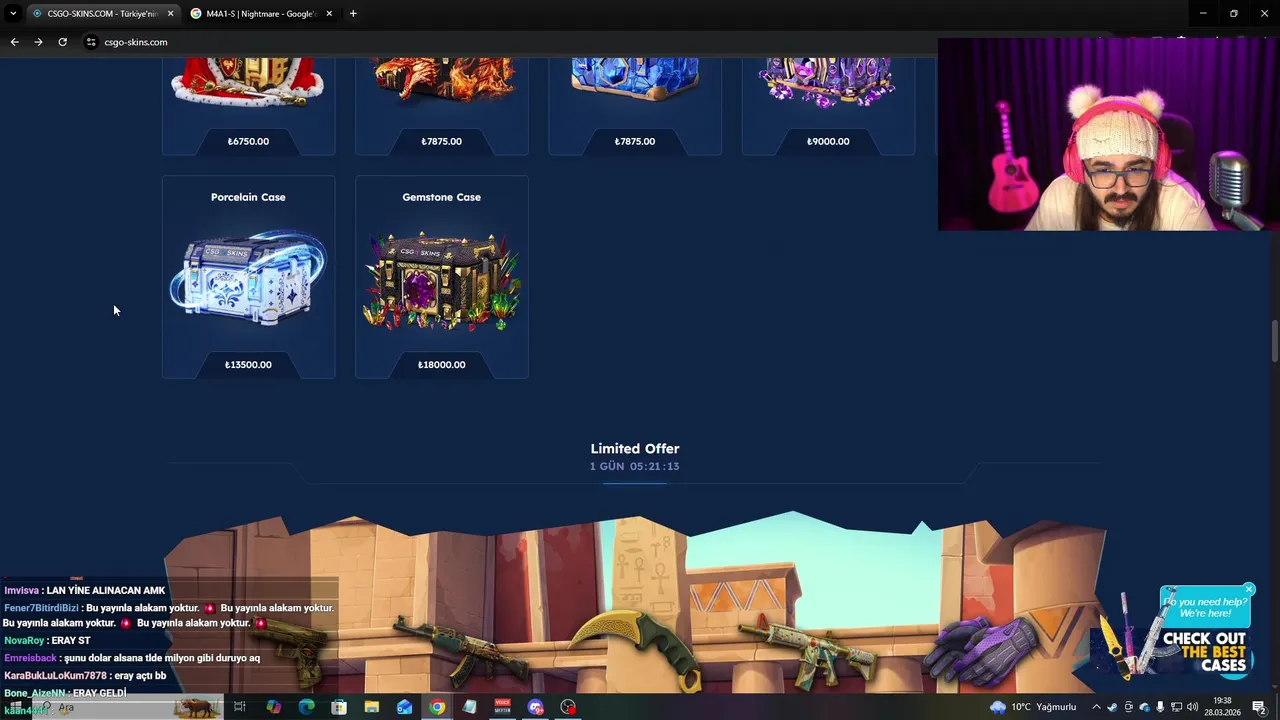
Task: Click the ₺18000.00 price button
Action: (441, 365)
